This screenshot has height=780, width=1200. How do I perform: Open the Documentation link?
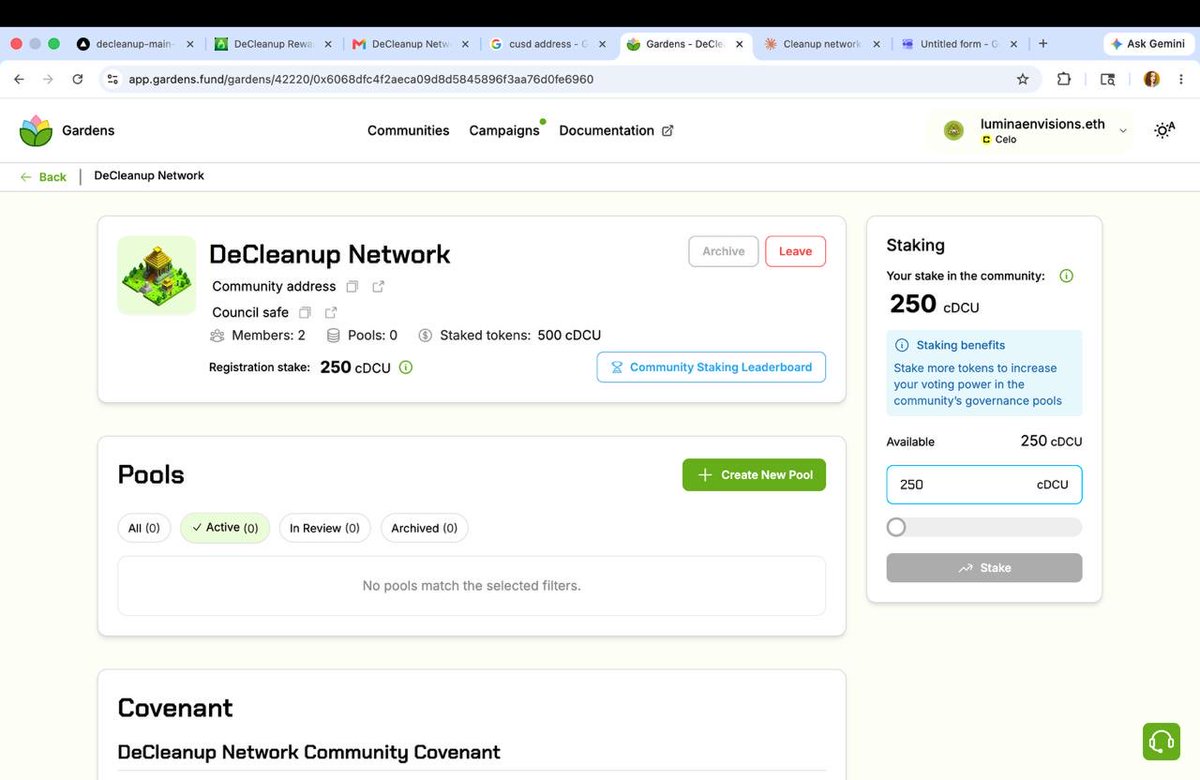(x=616, y=131)
